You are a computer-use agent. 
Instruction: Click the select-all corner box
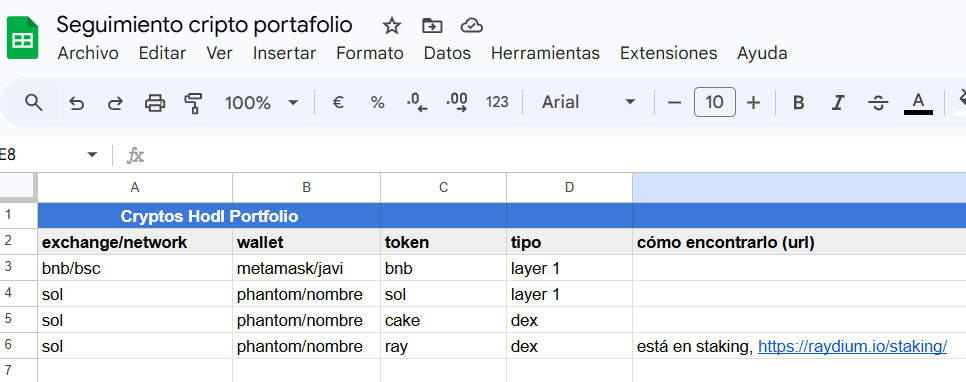18,187
